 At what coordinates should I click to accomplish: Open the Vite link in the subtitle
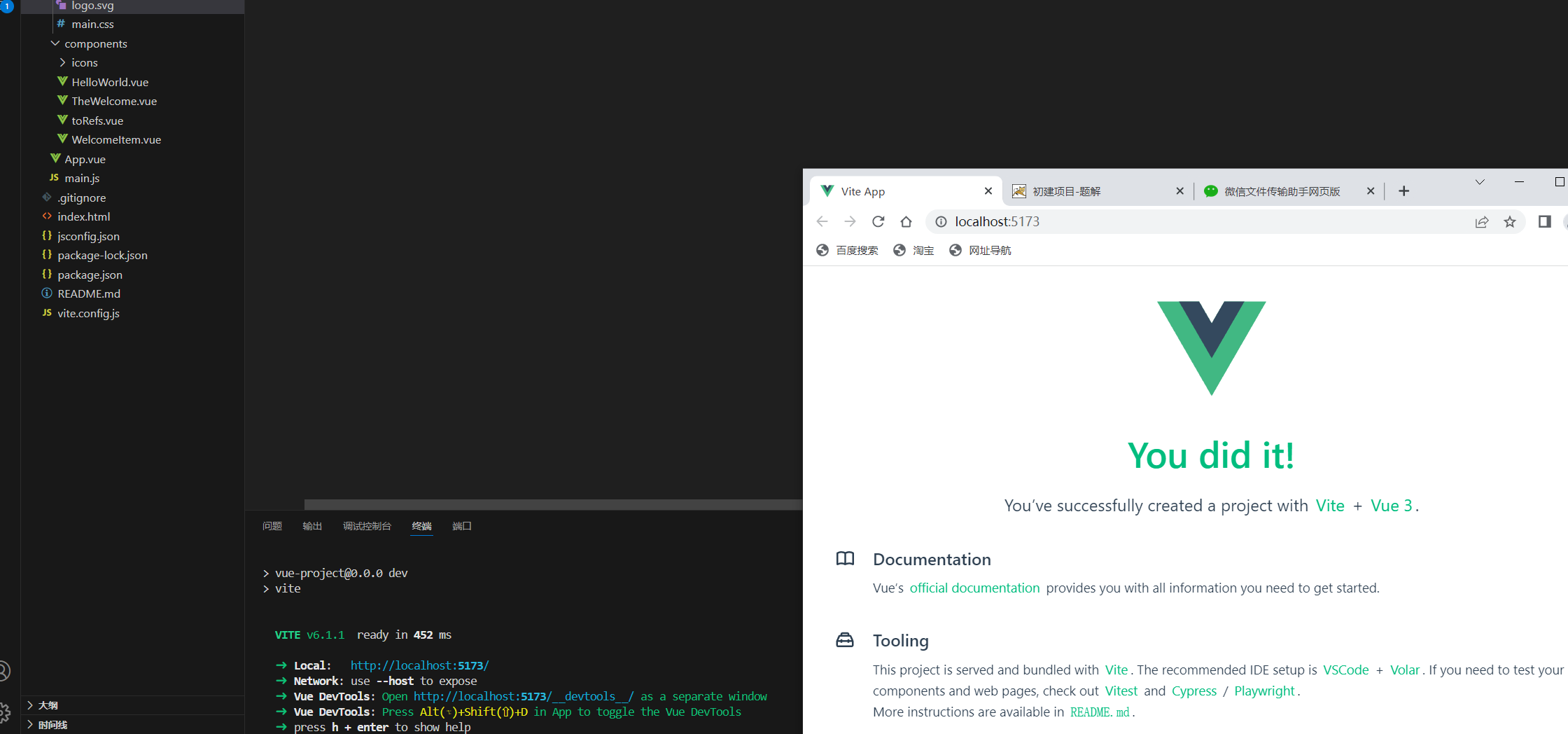1330,506
